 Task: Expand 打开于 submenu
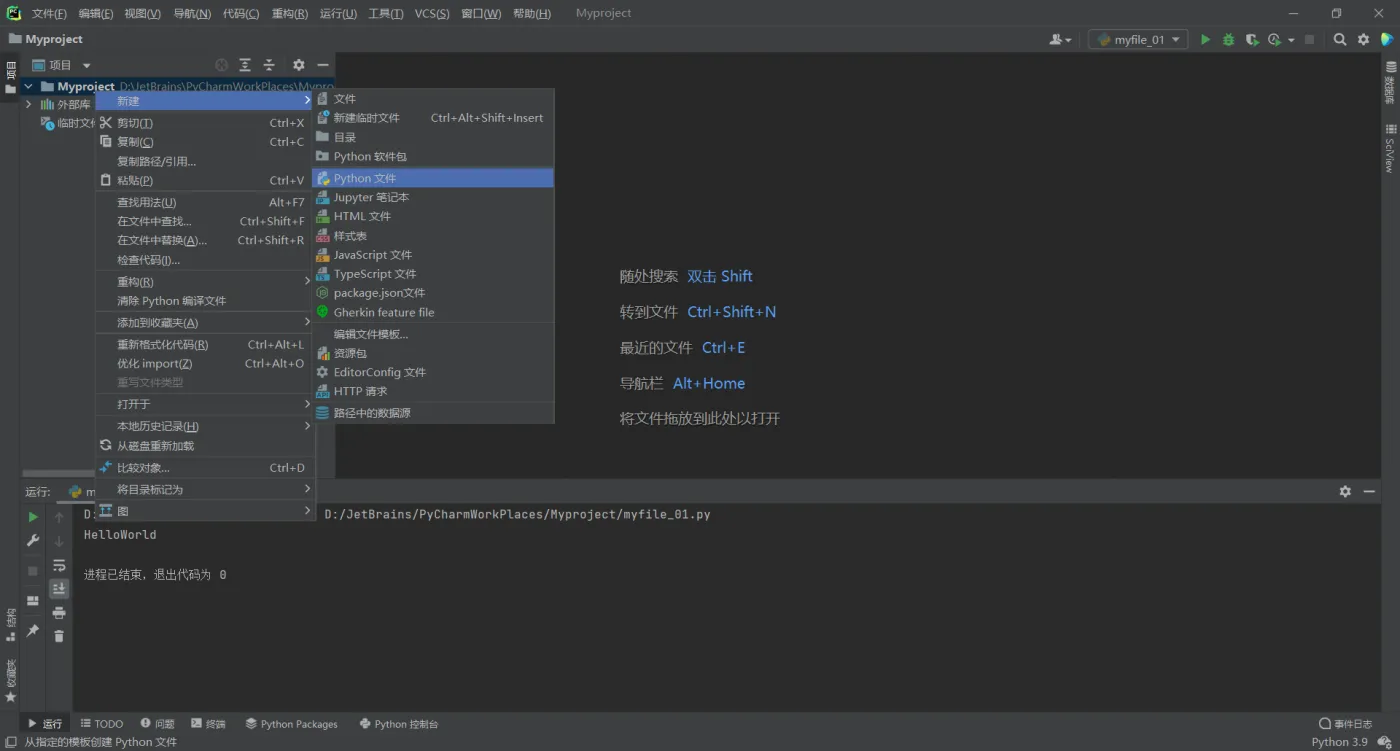click(x=205, y=404)
